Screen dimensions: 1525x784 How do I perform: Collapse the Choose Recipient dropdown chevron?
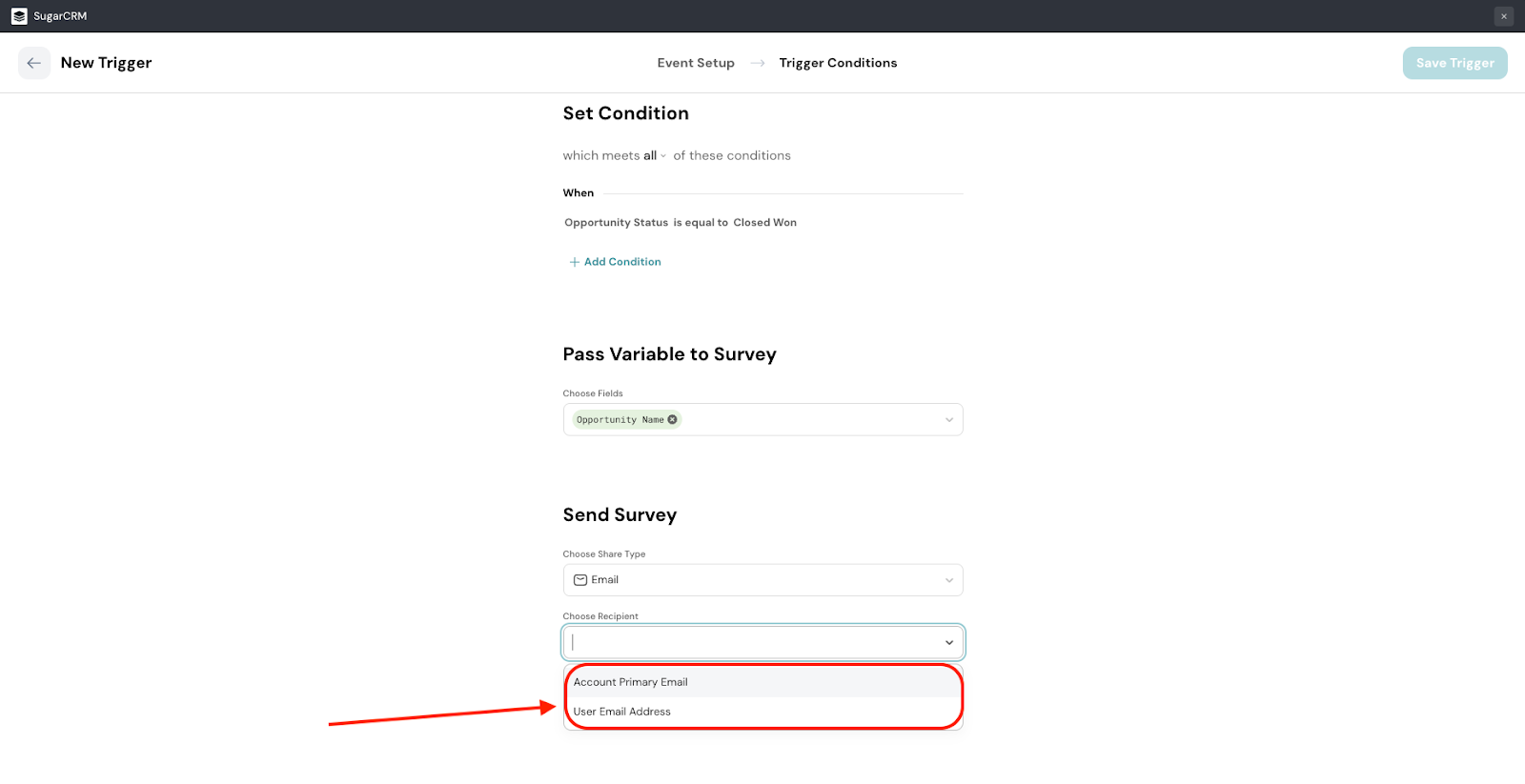coord(948,643)
